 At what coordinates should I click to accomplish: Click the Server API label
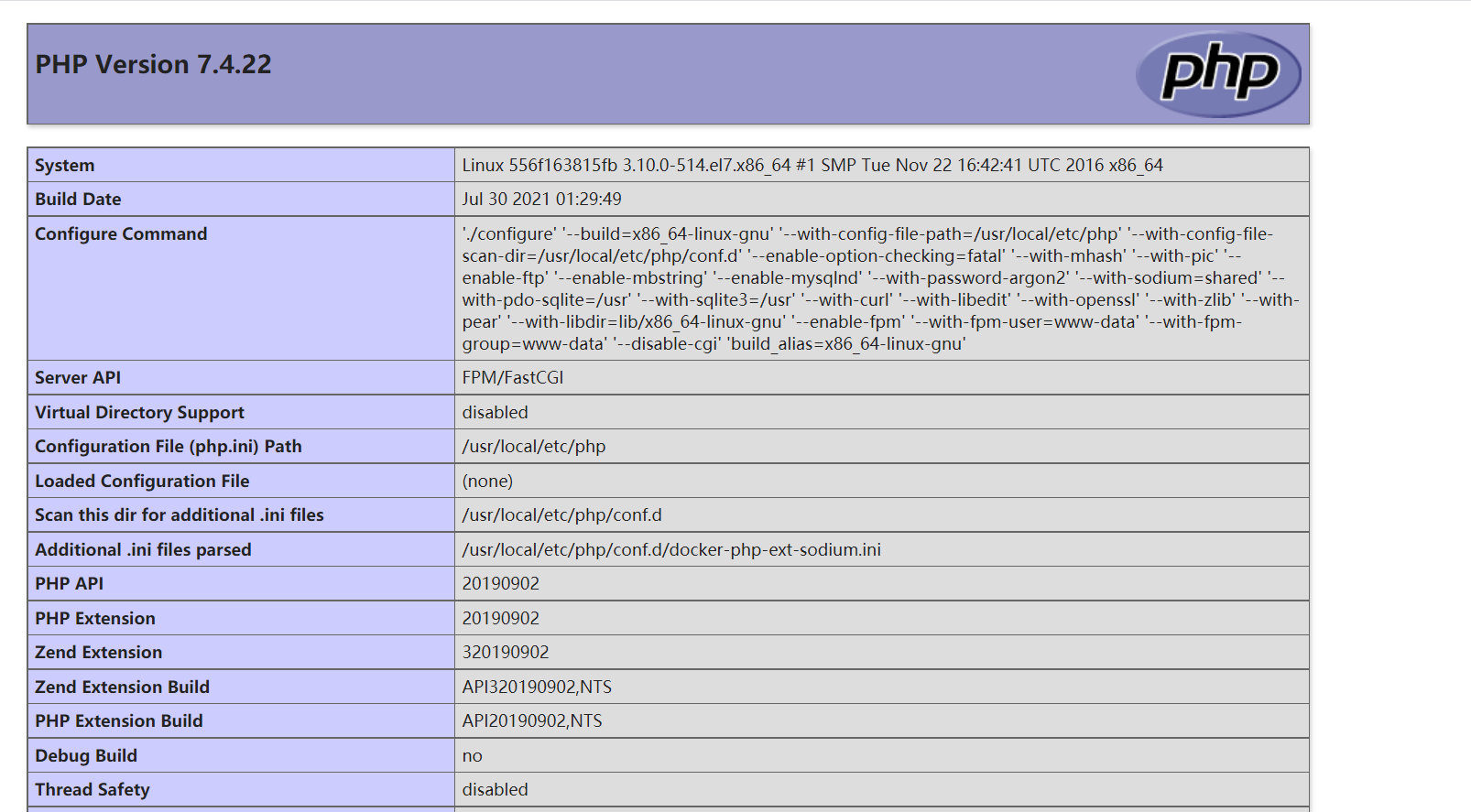tap(78, 377)
